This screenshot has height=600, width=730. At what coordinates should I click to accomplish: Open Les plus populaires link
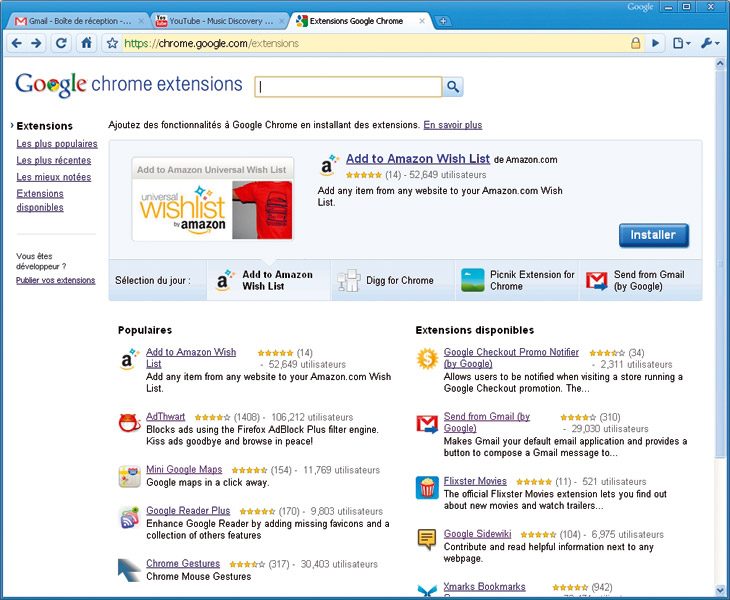[x=57, y=144]
